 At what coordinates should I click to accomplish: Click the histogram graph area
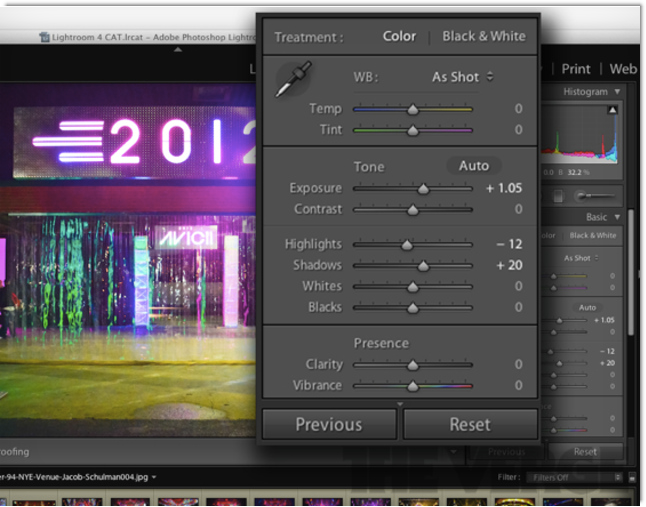[x=579, y=135]
